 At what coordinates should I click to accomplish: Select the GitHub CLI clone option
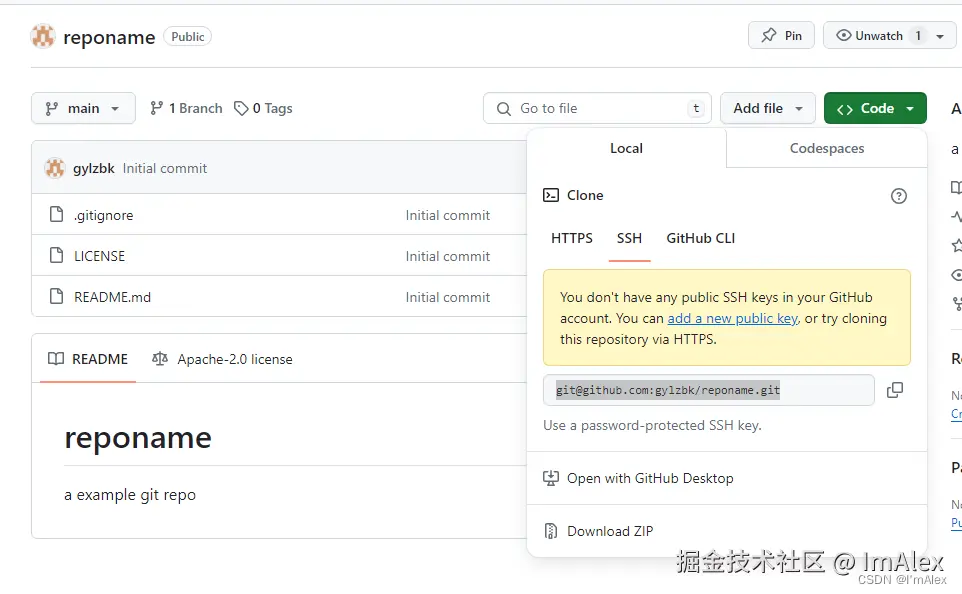[x=701, y=238]
